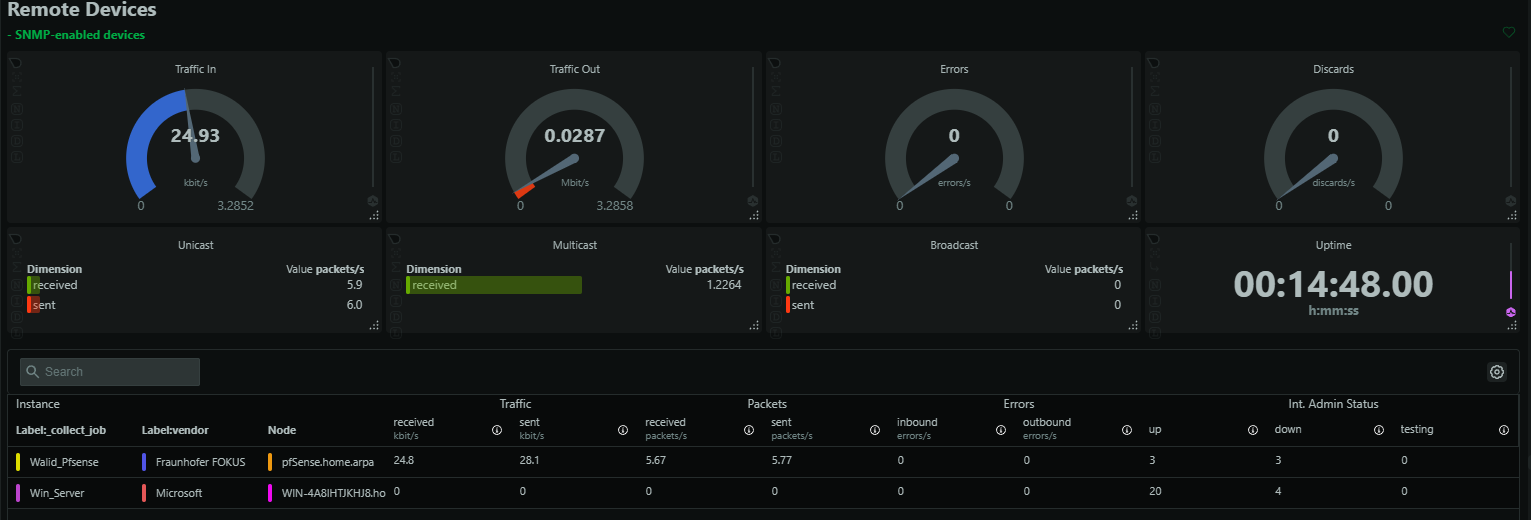Click yellow swatch beside Walid_Pfsense
1531x520 pixels.
(18, 462)
